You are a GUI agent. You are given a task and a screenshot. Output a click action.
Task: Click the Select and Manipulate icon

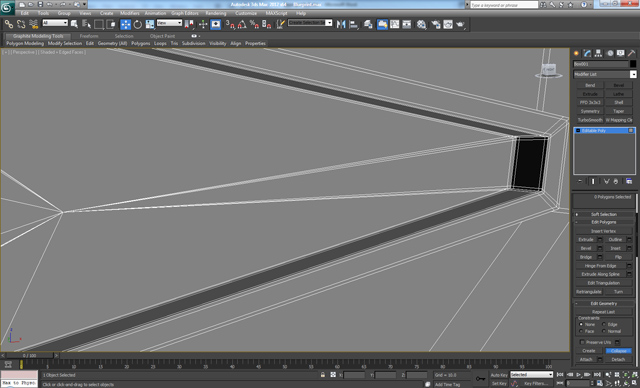point(203,24)
